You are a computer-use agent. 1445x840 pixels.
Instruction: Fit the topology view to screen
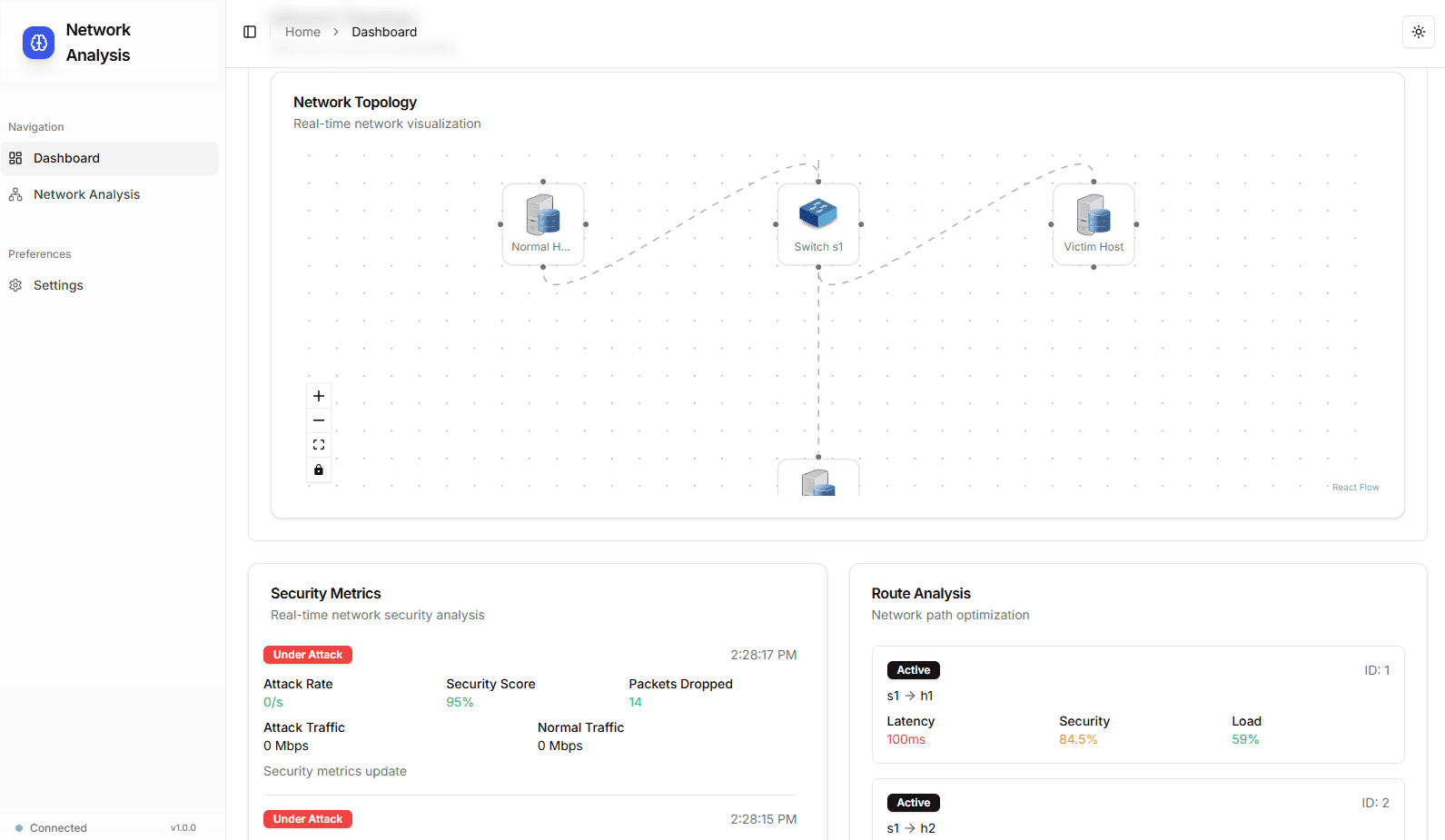point(319,445)
